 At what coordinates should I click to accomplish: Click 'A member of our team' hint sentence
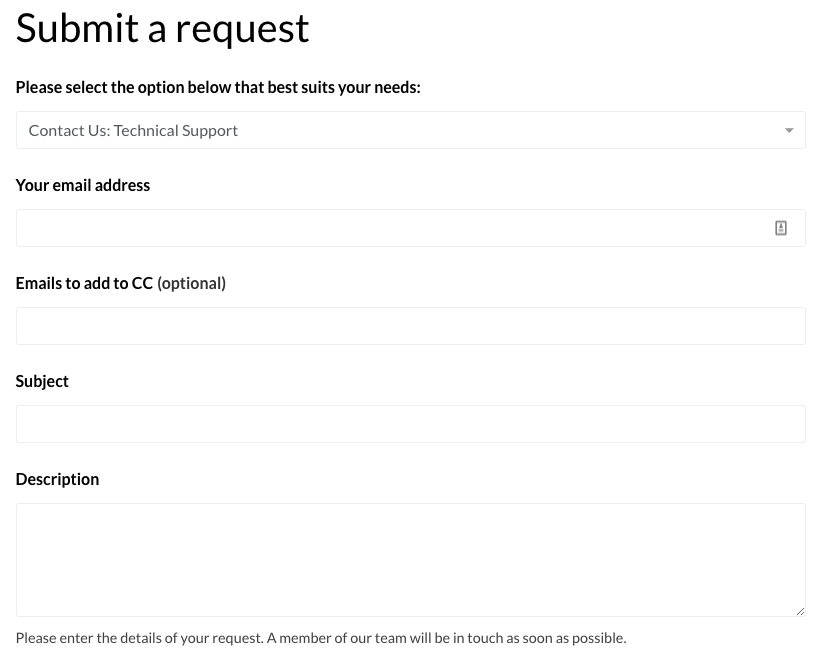(446, 638)
